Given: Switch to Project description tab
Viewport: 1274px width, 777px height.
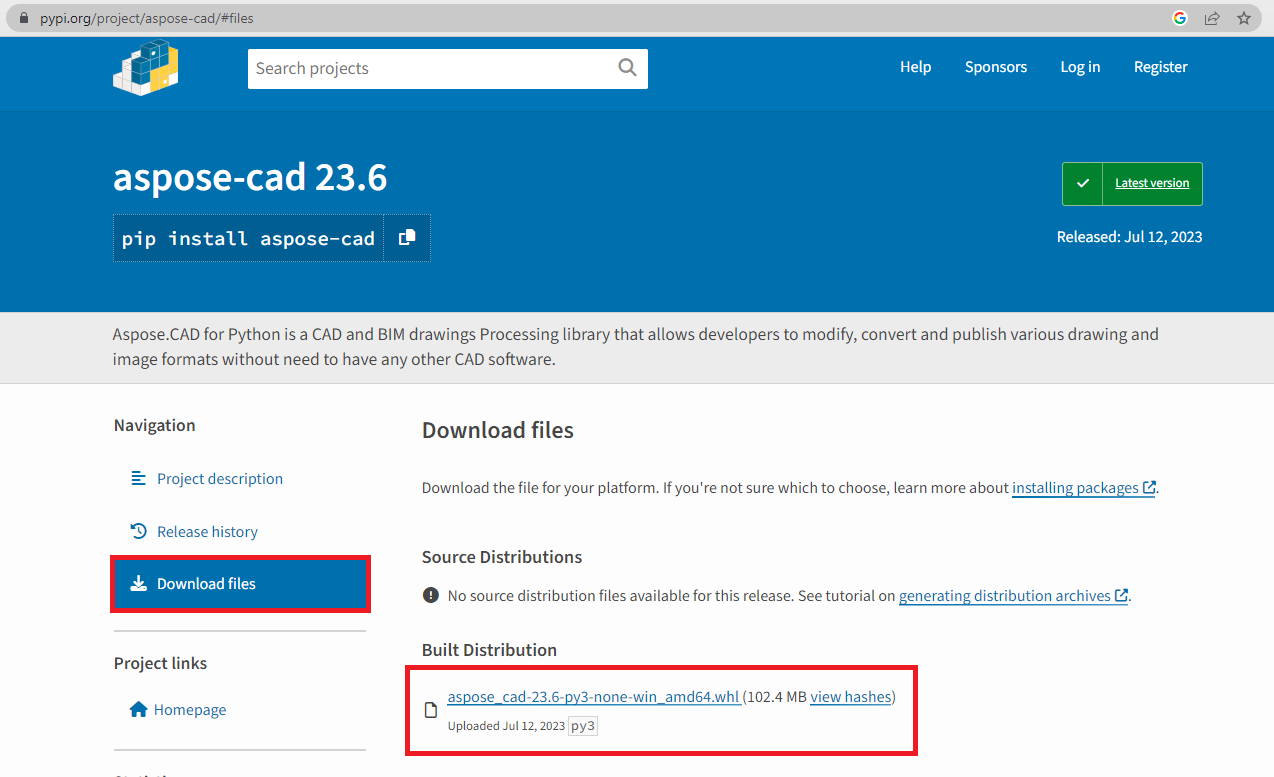Looking at the screenshot, I should [219, 479].
